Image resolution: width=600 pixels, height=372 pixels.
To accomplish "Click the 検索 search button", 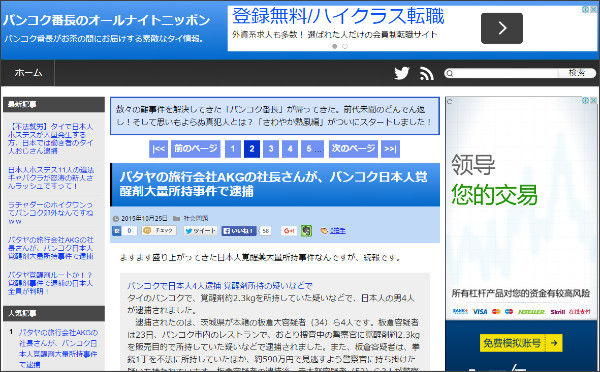I will [x=577, y=73].
